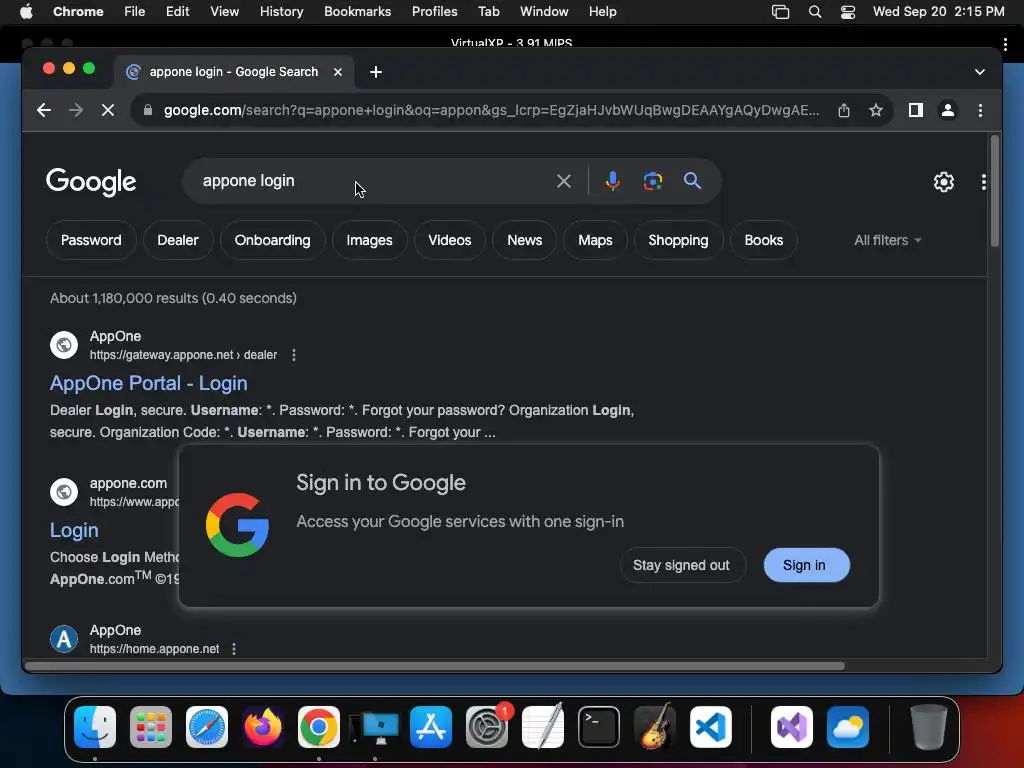The image size is (1024, 768).
Task: Open System Settings from the Dock
Action: point(487,727)
